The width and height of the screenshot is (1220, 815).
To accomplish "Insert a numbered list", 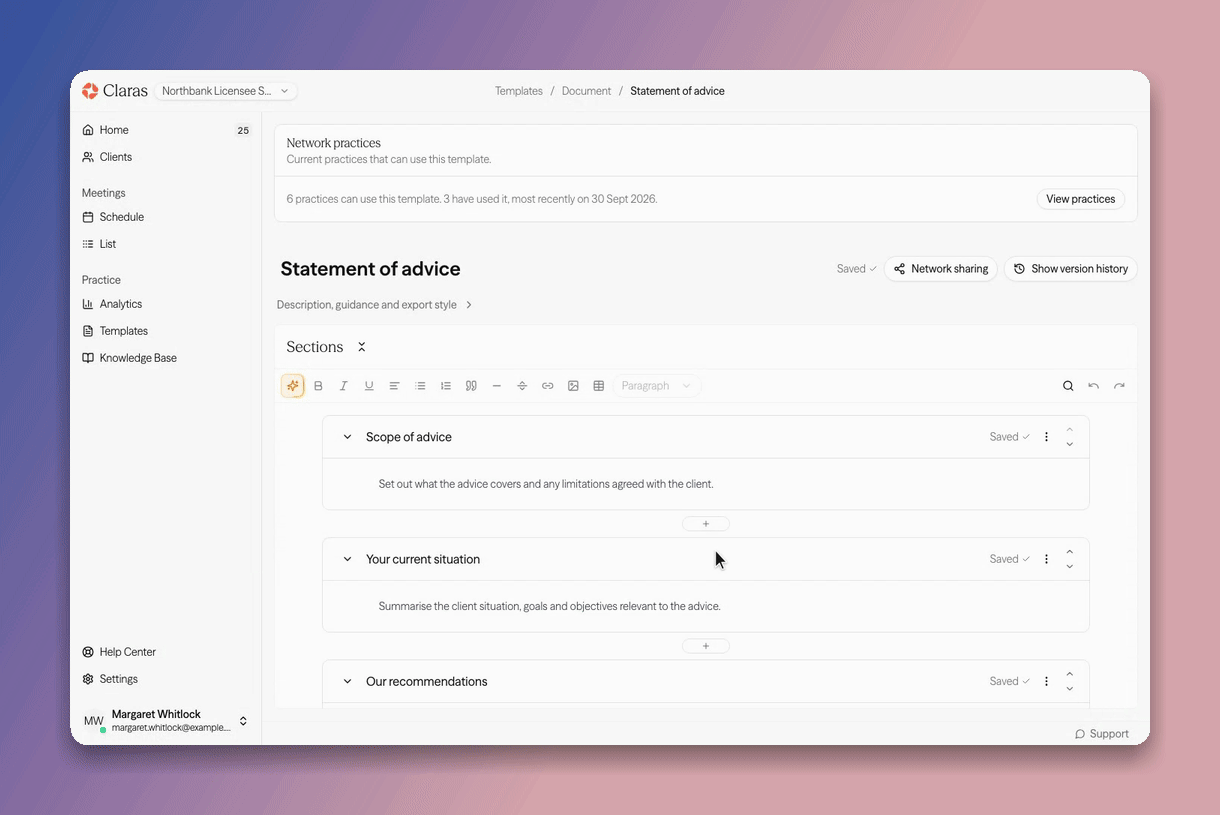I will (446, 386).
